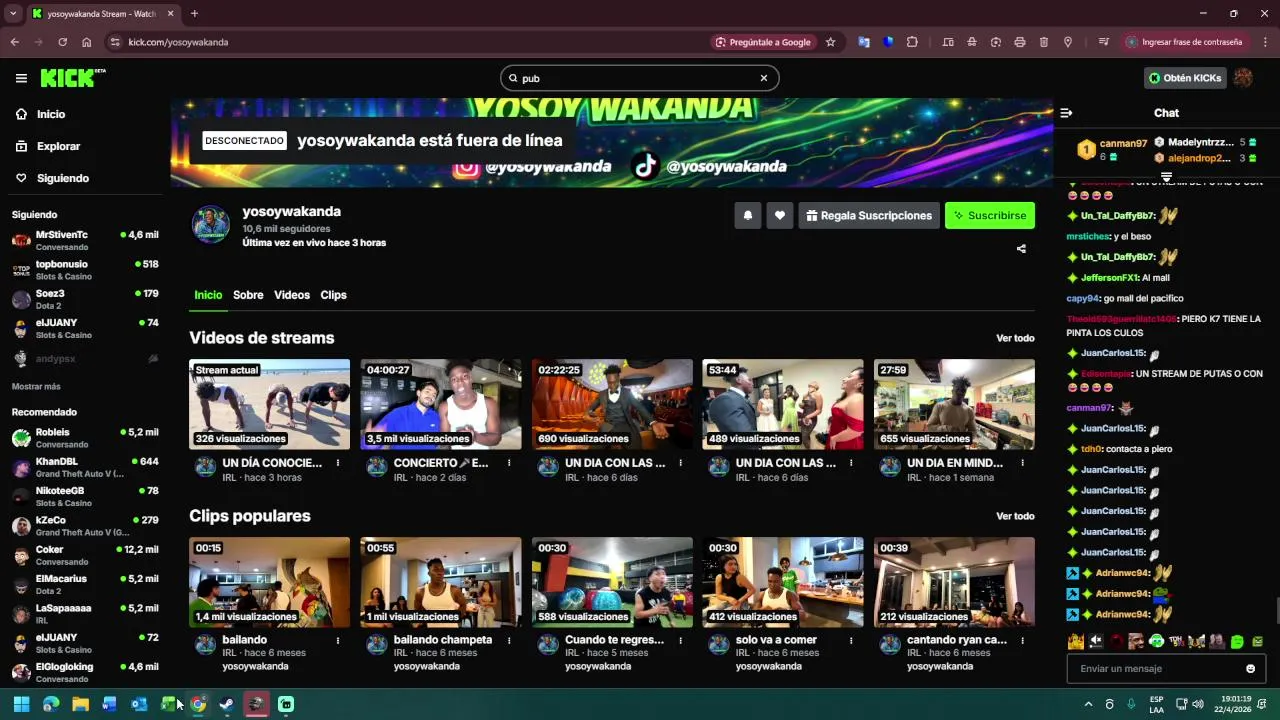The image size is (1280, 720).
Task: Open Robleis recommended channel
Action: point(85,438)
